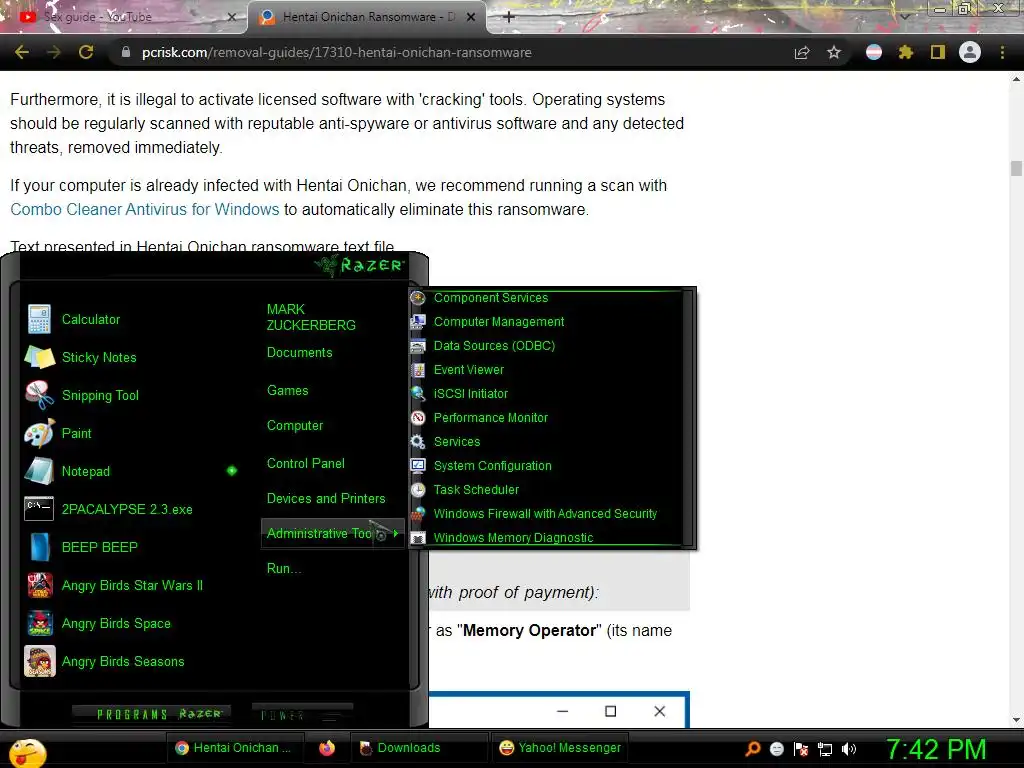Reload the page

(86, 52)
